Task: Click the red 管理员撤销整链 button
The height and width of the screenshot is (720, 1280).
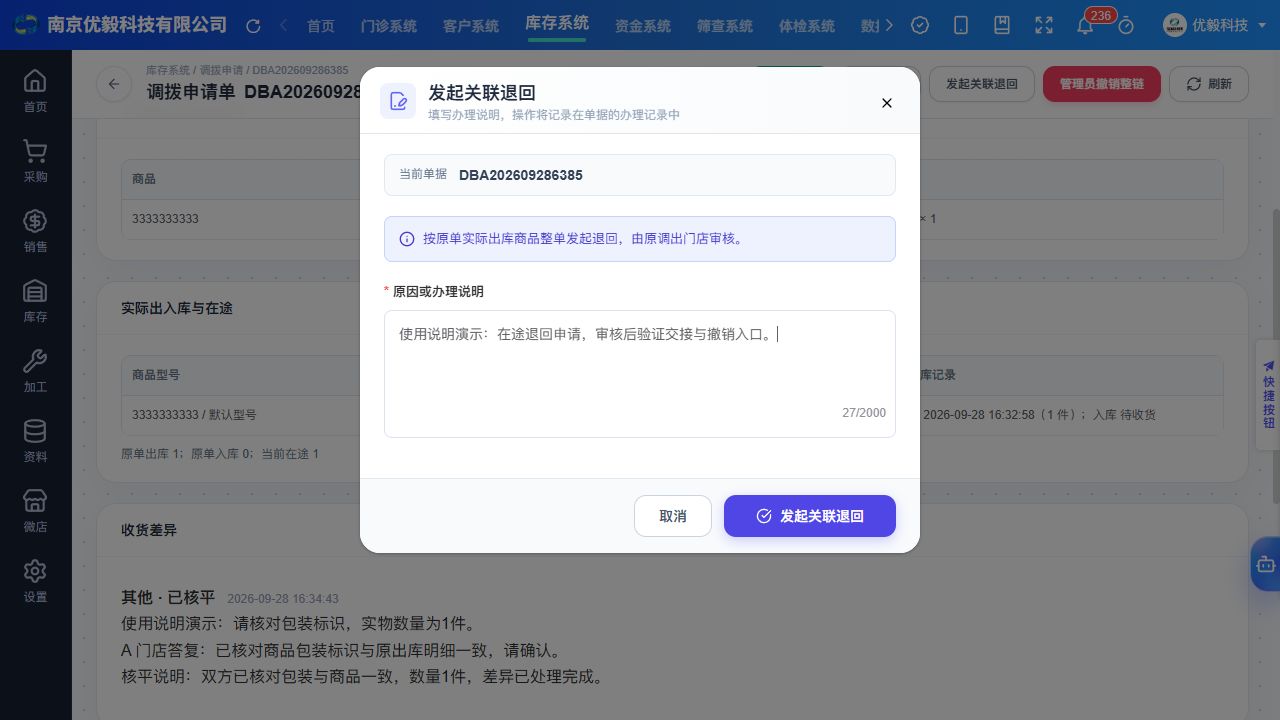Action: point(1101,84)
